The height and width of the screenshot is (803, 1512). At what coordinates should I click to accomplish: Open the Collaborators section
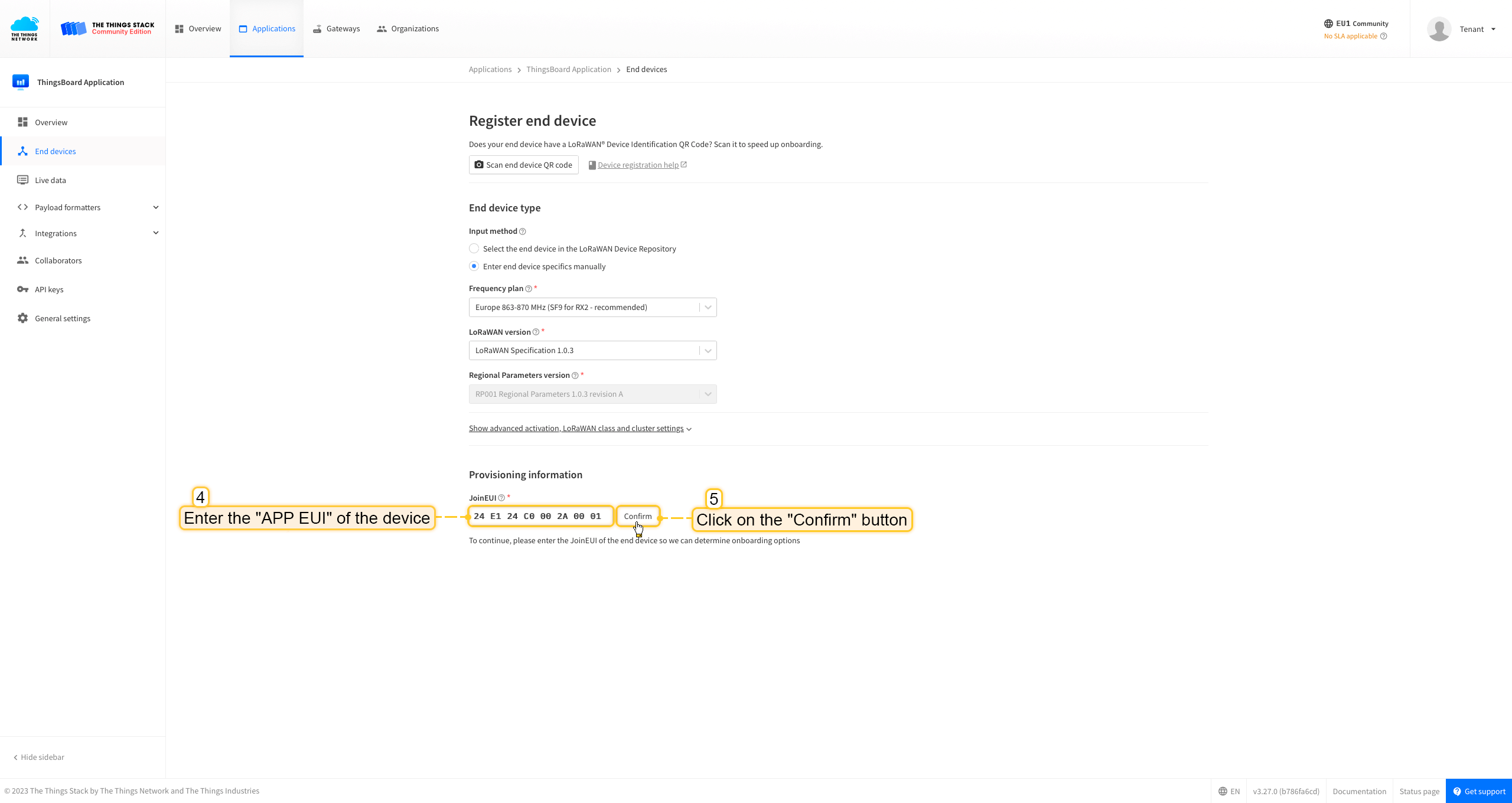pos(58,260)
